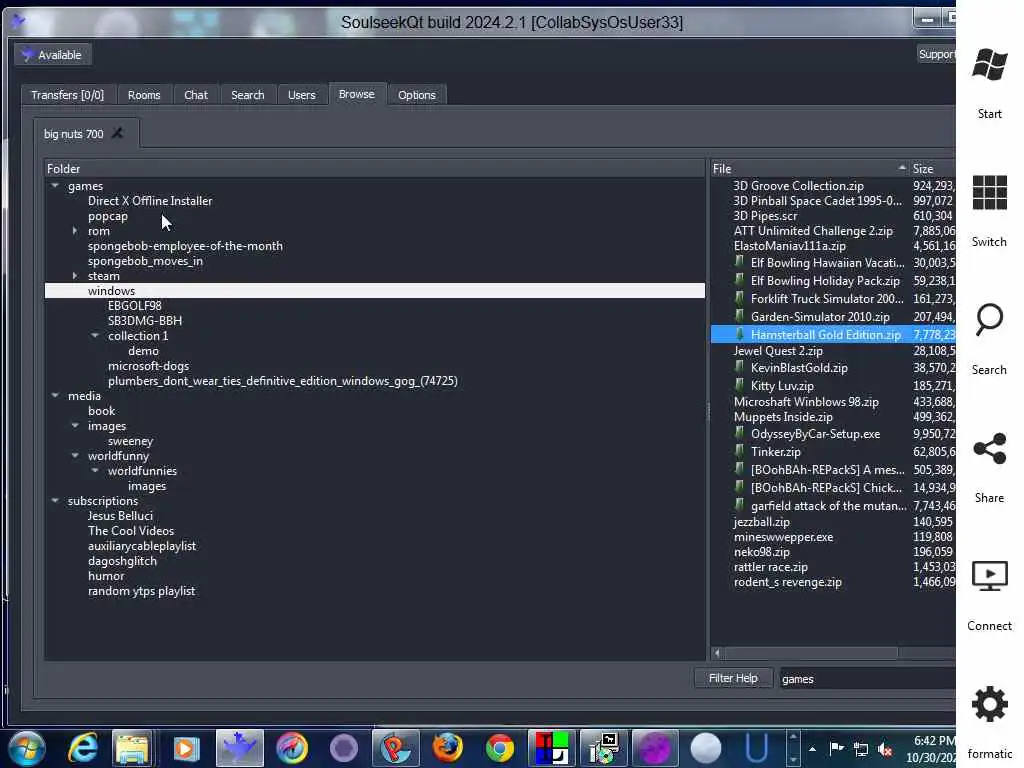Click the colorful squares taskbar app icon
This screenshot has height=768, width=1024.
552,748
